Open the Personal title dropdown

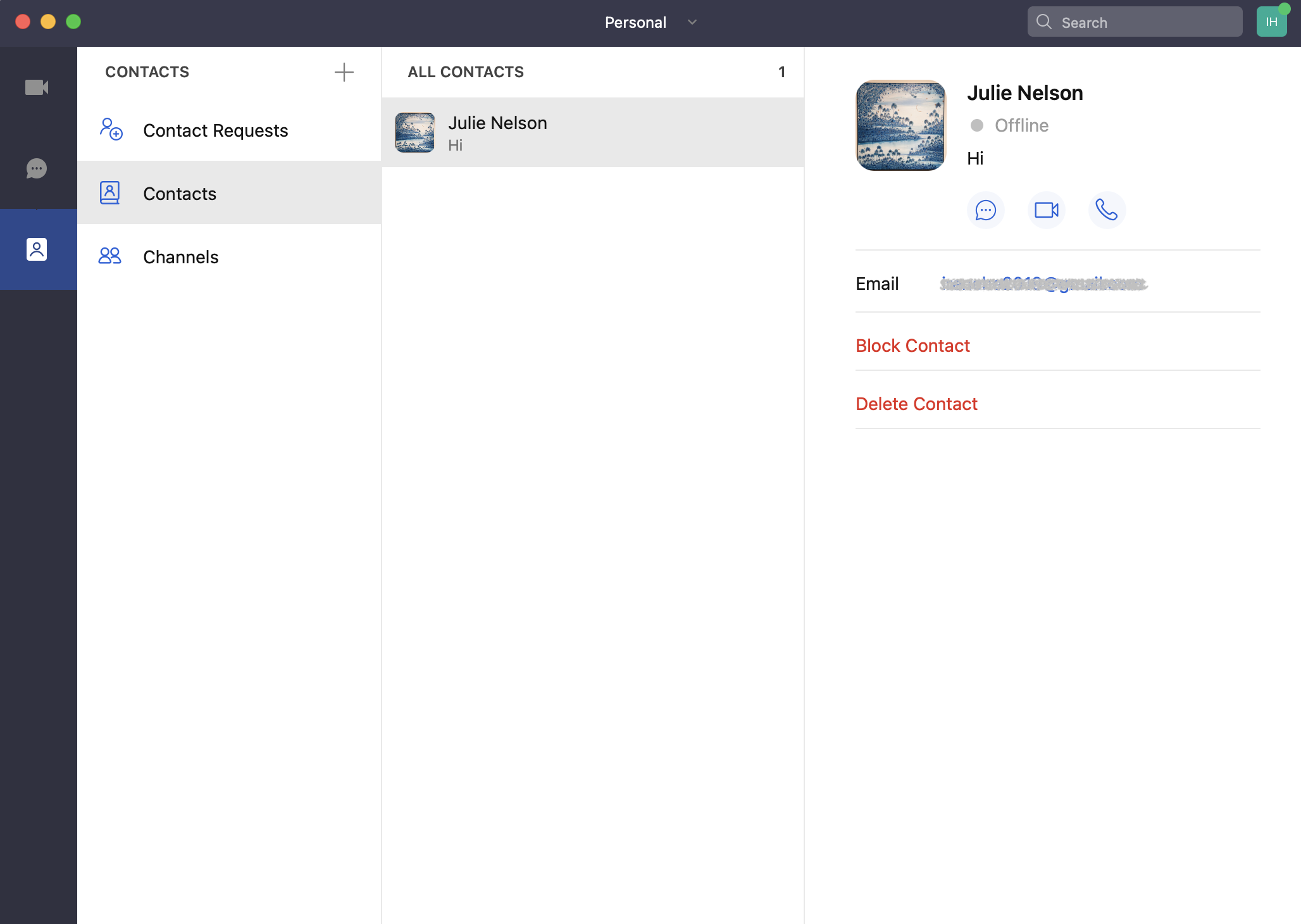click(635, 23)
